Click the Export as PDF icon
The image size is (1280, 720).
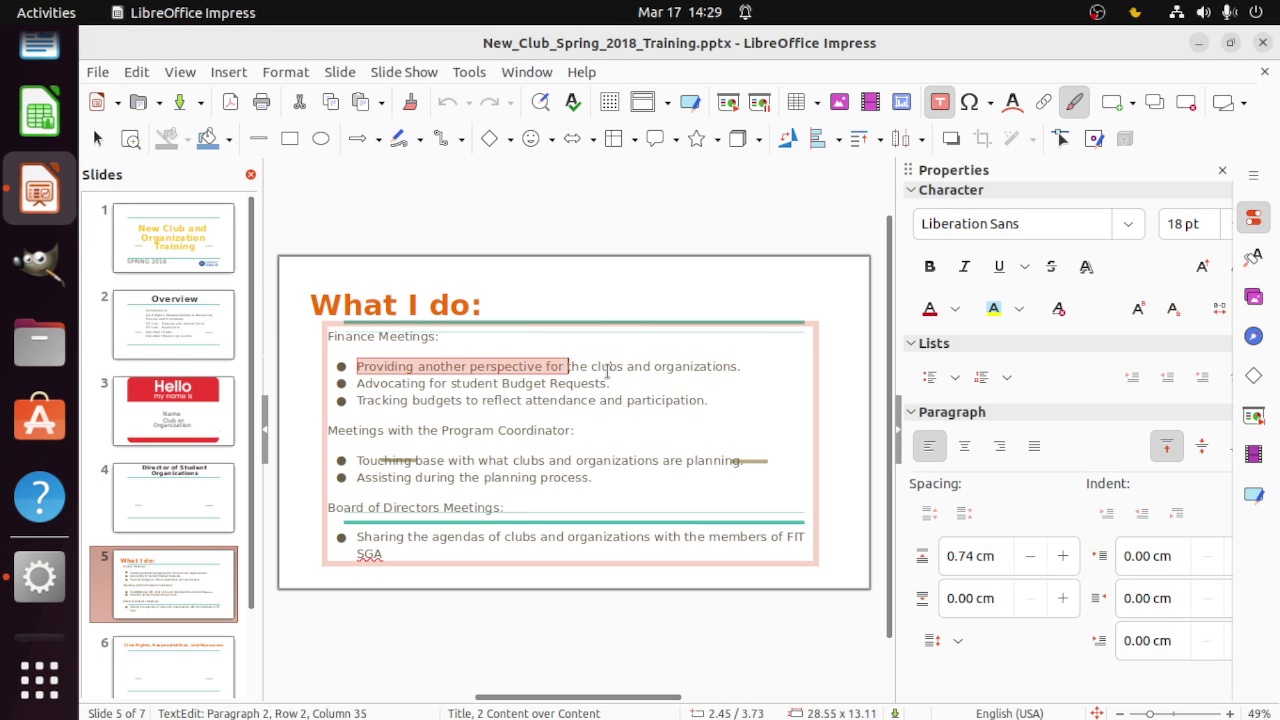(230, 102)
